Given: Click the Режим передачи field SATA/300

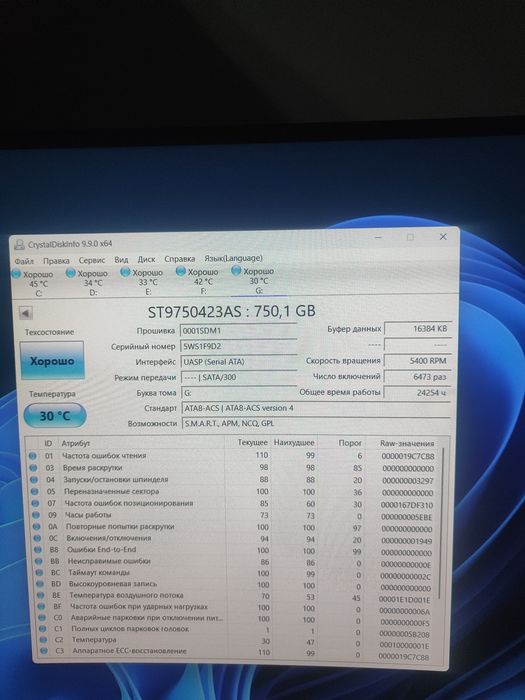Looking at the screenshot, I should pyautogui.click(x=238, y=377).
